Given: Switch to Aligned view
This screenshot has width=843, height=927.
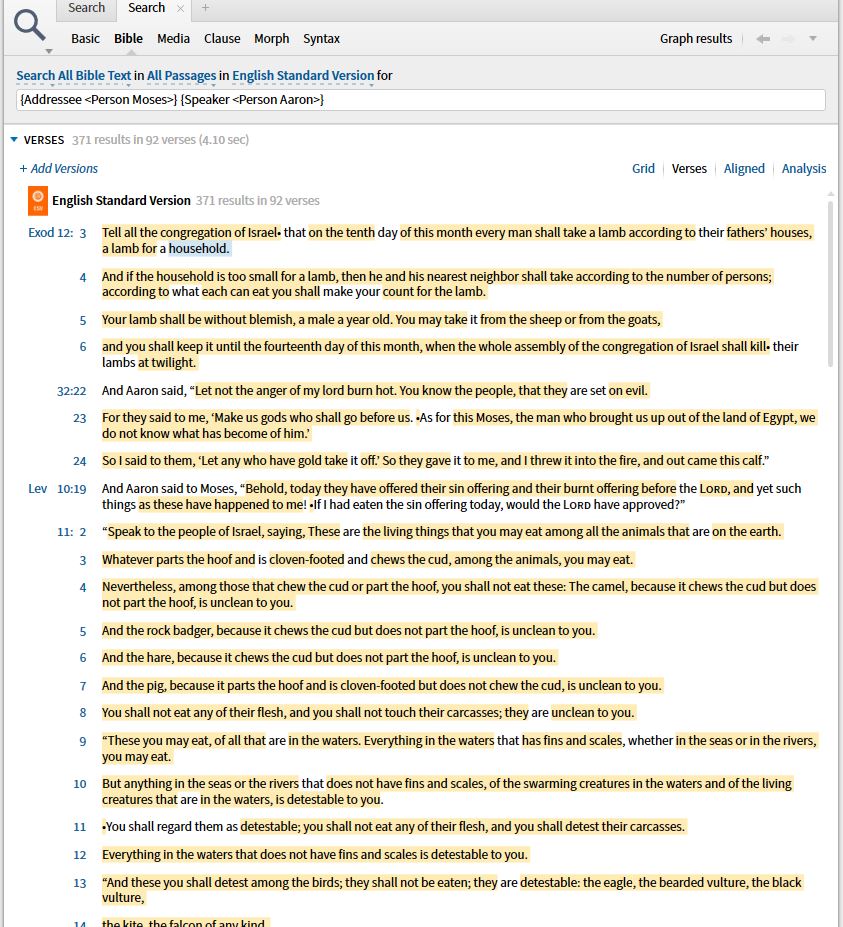Looking at the screenshot, I should (744, 168).
